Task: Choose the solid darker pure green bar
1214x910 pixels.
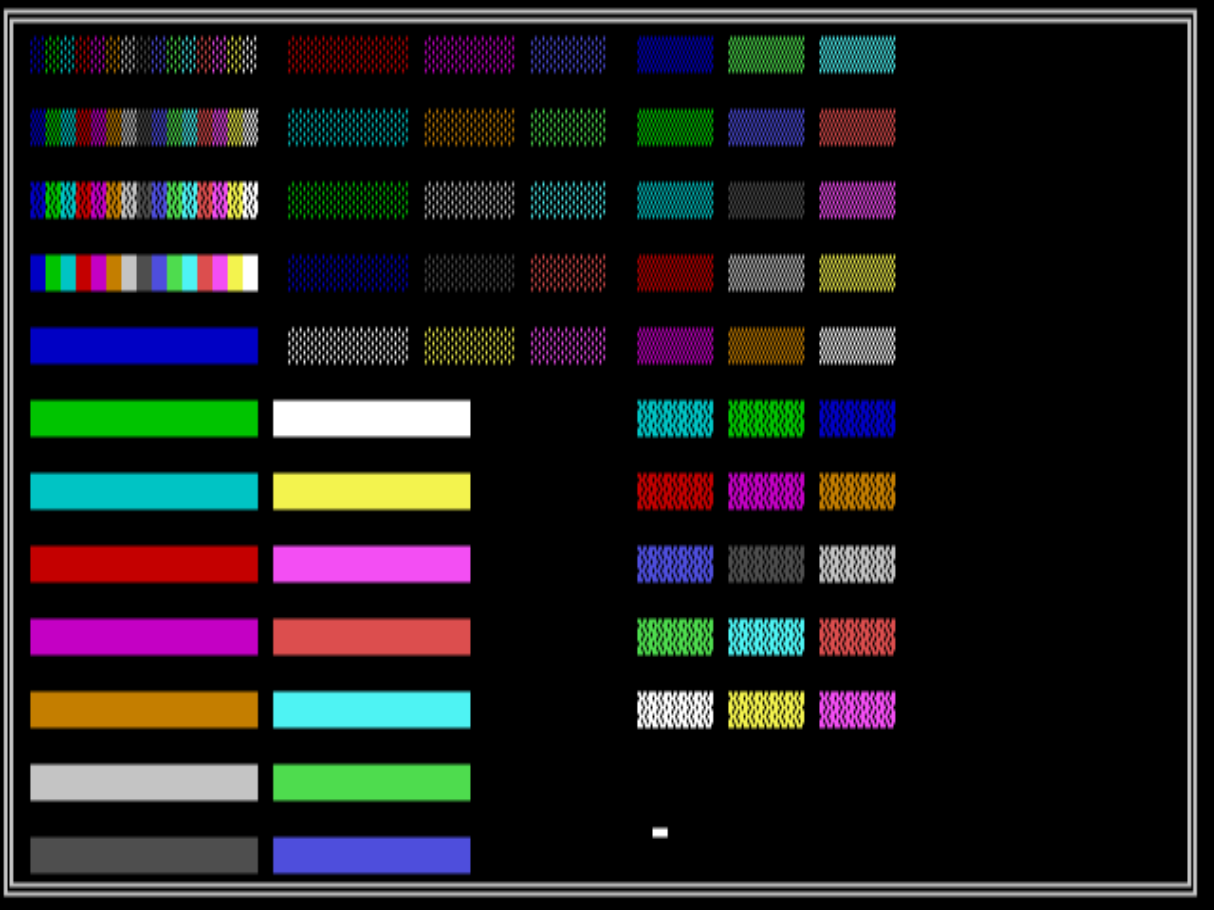Action: [x=144, y=418]
